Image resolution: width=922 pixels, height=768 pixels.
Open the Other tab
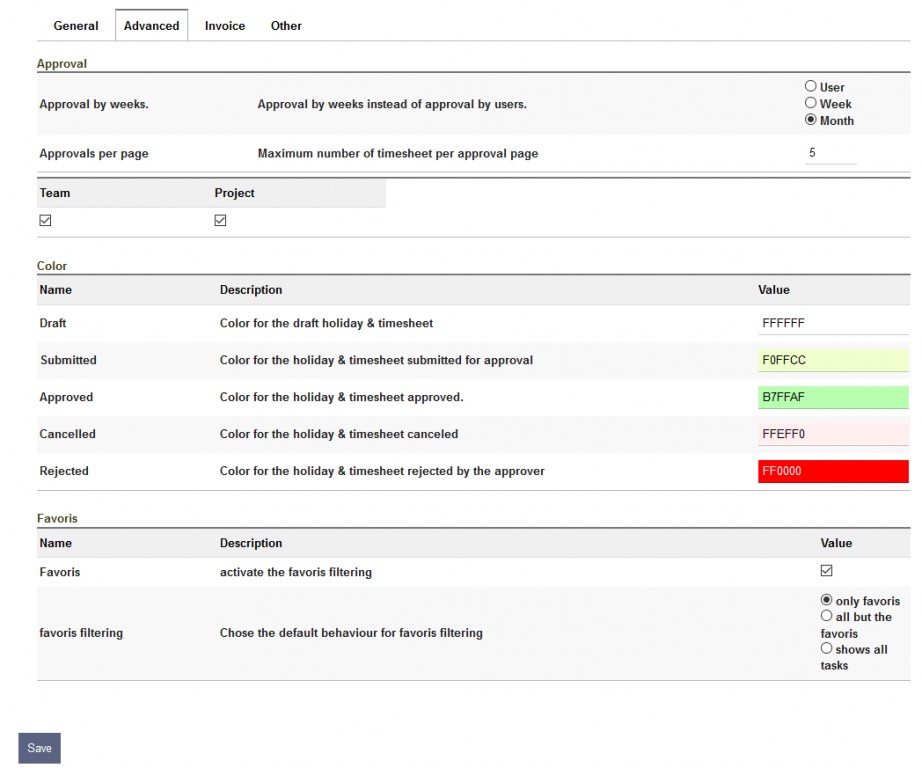click(286, 26)
